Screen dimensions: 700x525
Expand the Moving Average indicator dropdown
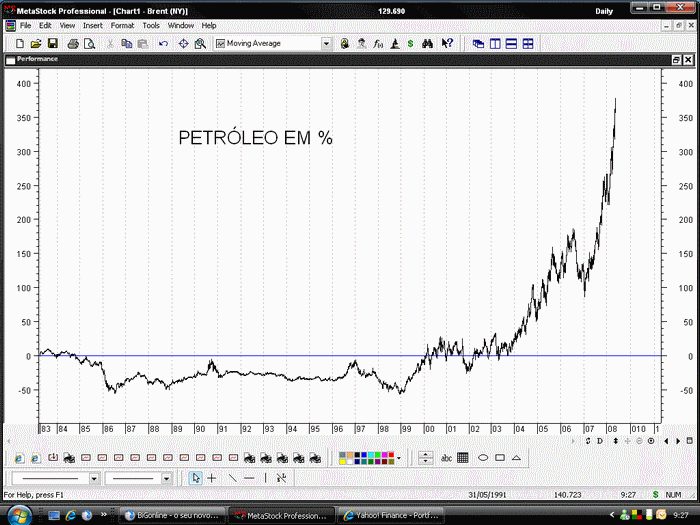326,44
